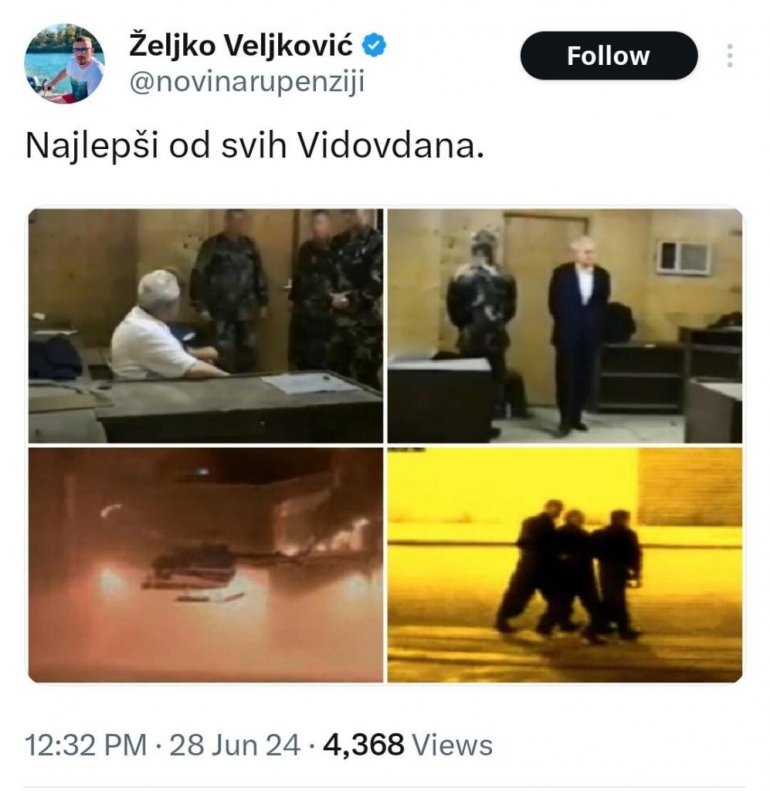Visit the @novinarupenziji handle link

point(247,82)
